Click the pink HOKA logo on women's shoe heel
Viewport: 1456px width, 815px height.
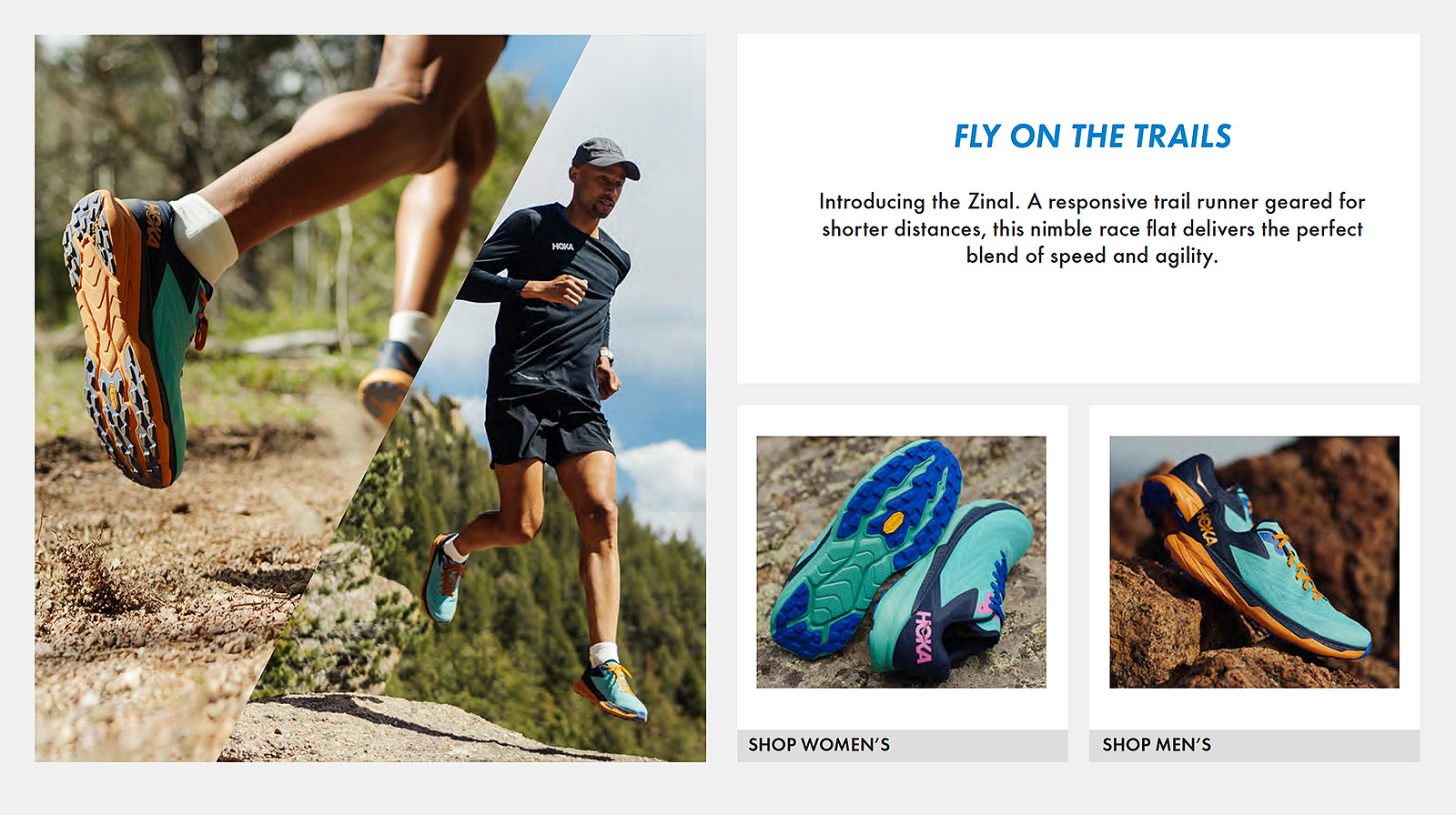(x=925, y=636)
